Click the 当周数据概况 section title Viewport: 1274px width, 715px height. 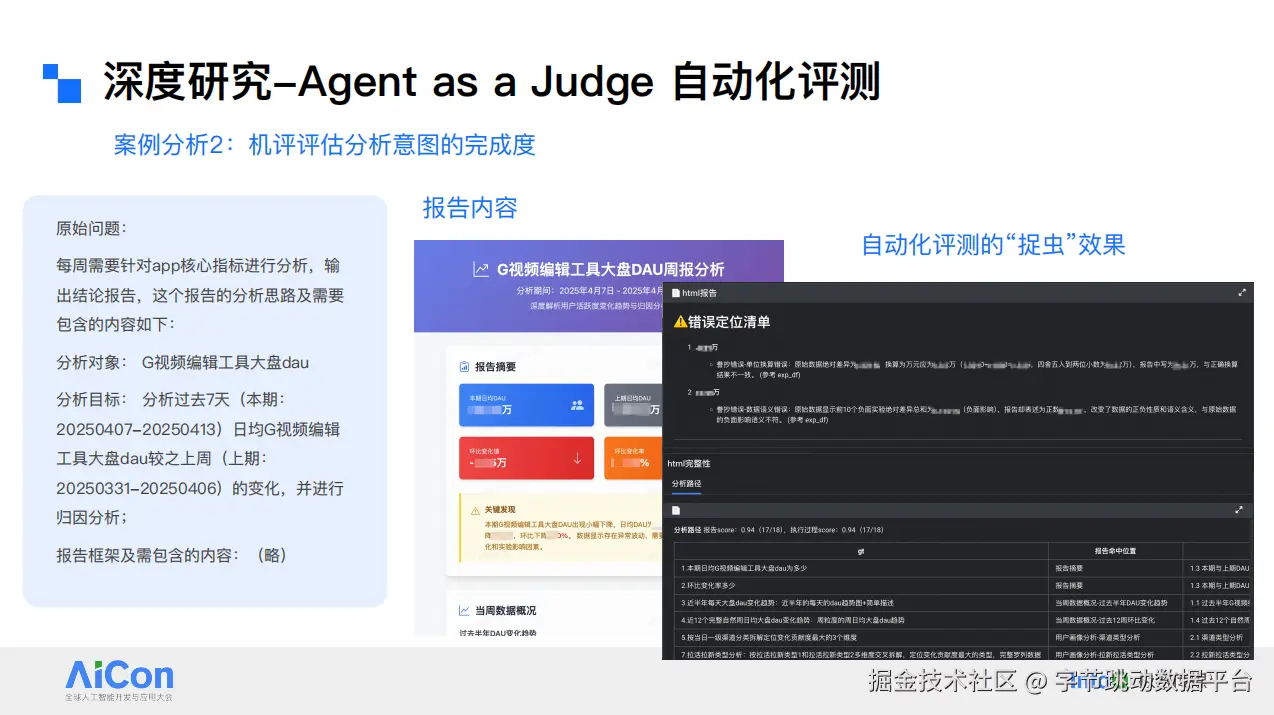coord(505,610)
